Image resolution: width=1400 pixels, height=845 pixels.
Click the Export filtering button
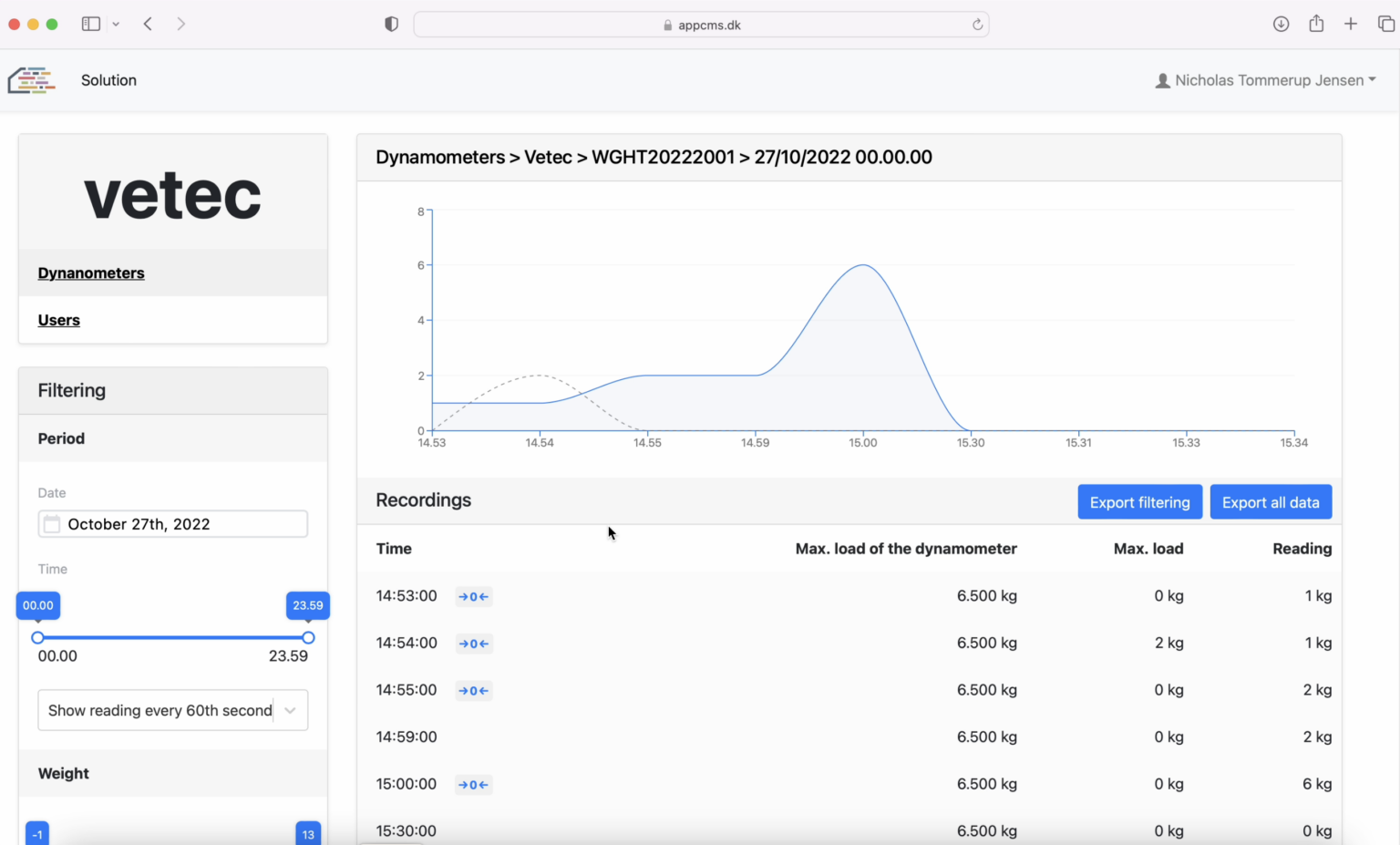pyautogui.click(x=1139, y=502)
